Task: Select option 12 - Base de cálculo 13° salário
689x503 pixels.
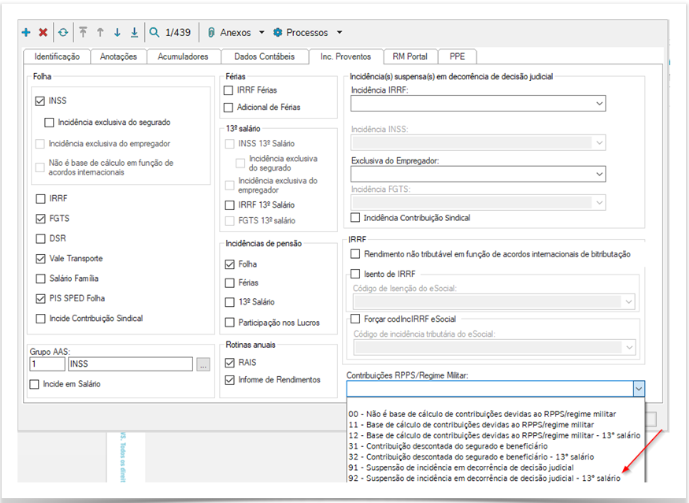Action: point(494,435)
